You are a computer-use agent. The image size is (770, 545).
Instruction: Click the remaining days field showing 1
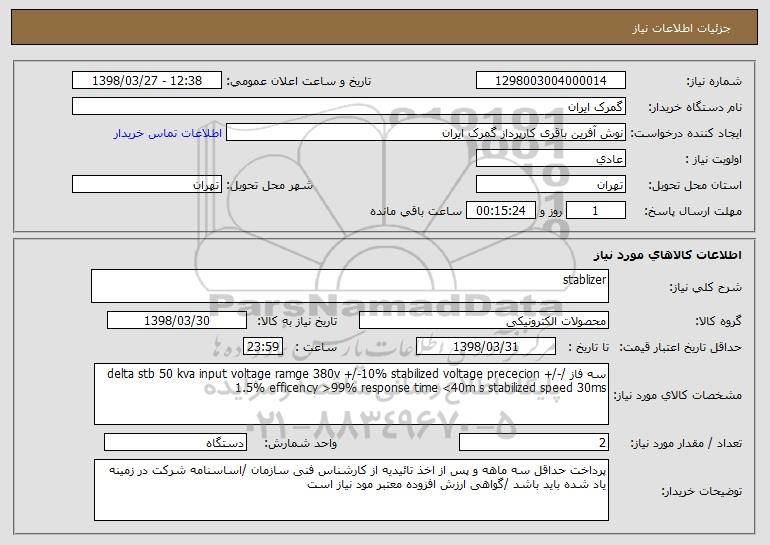pos(596,210)
